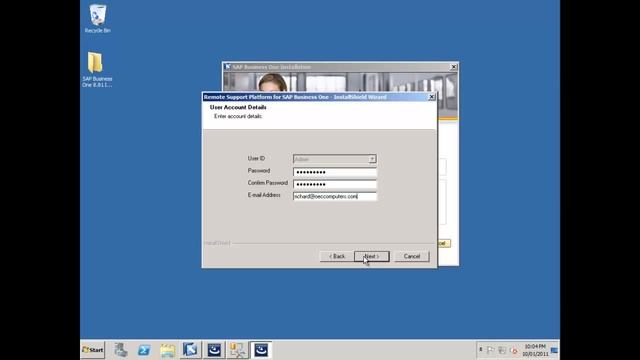Switch to SAP Business One installer taskbar icon
This screenshot has height=360, width=640.
[190, 350]
